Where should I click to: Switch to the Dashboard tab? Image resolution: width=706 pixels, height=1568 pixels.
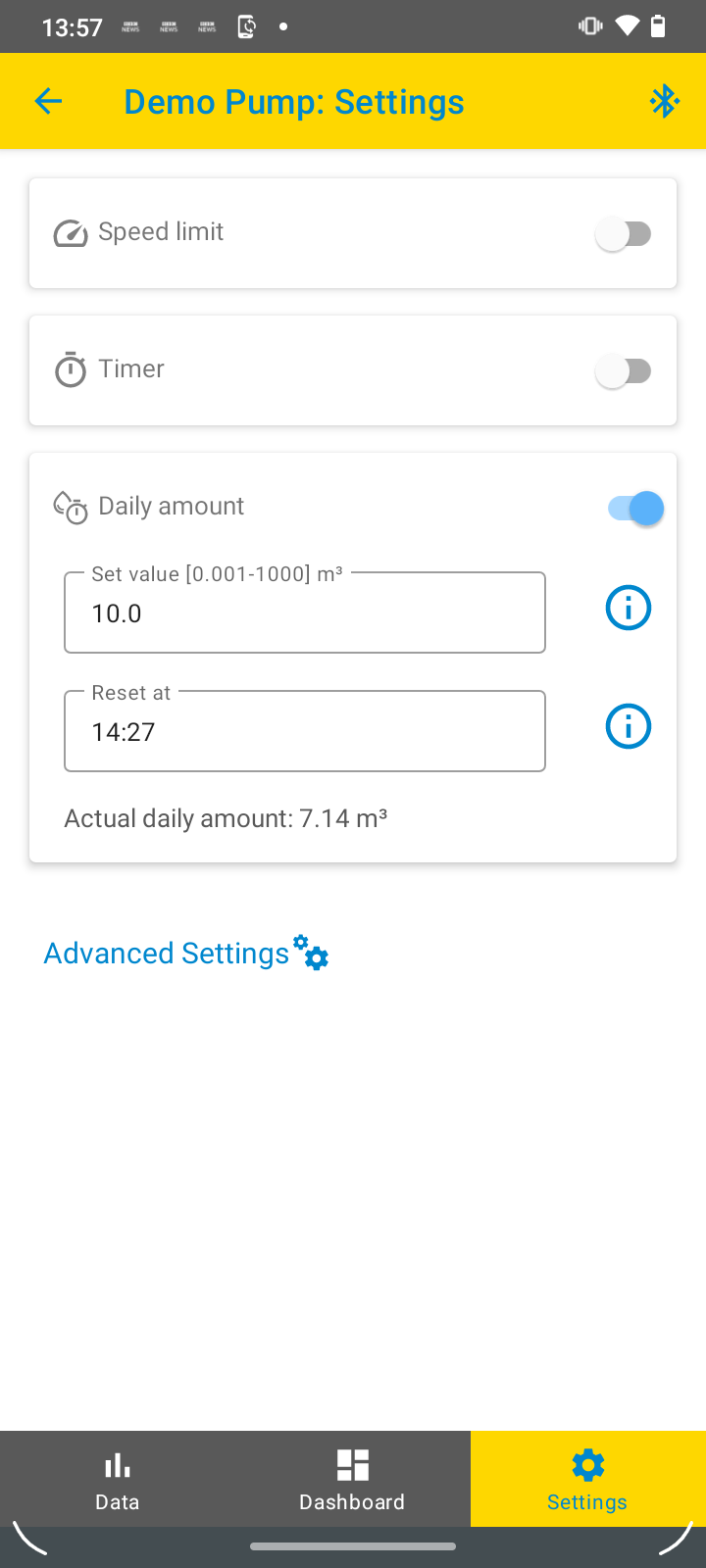352,1479
